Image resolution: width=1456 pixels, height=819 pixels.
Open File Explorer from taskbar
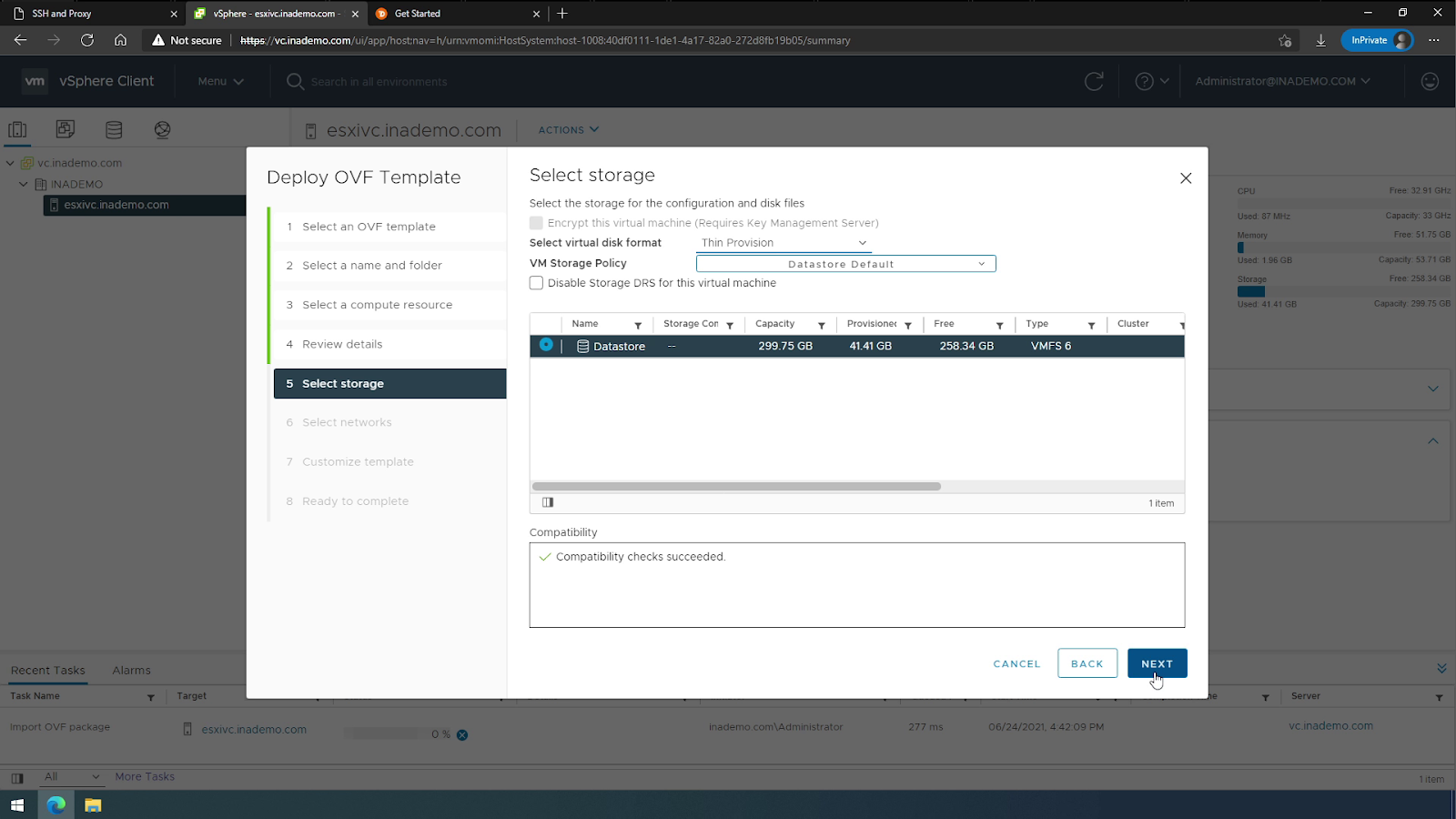93,805
